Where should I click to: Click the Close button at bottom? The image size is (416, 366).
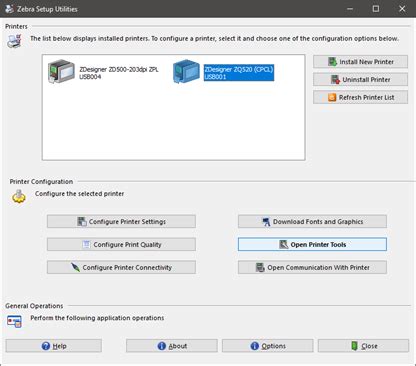(363, 346)
